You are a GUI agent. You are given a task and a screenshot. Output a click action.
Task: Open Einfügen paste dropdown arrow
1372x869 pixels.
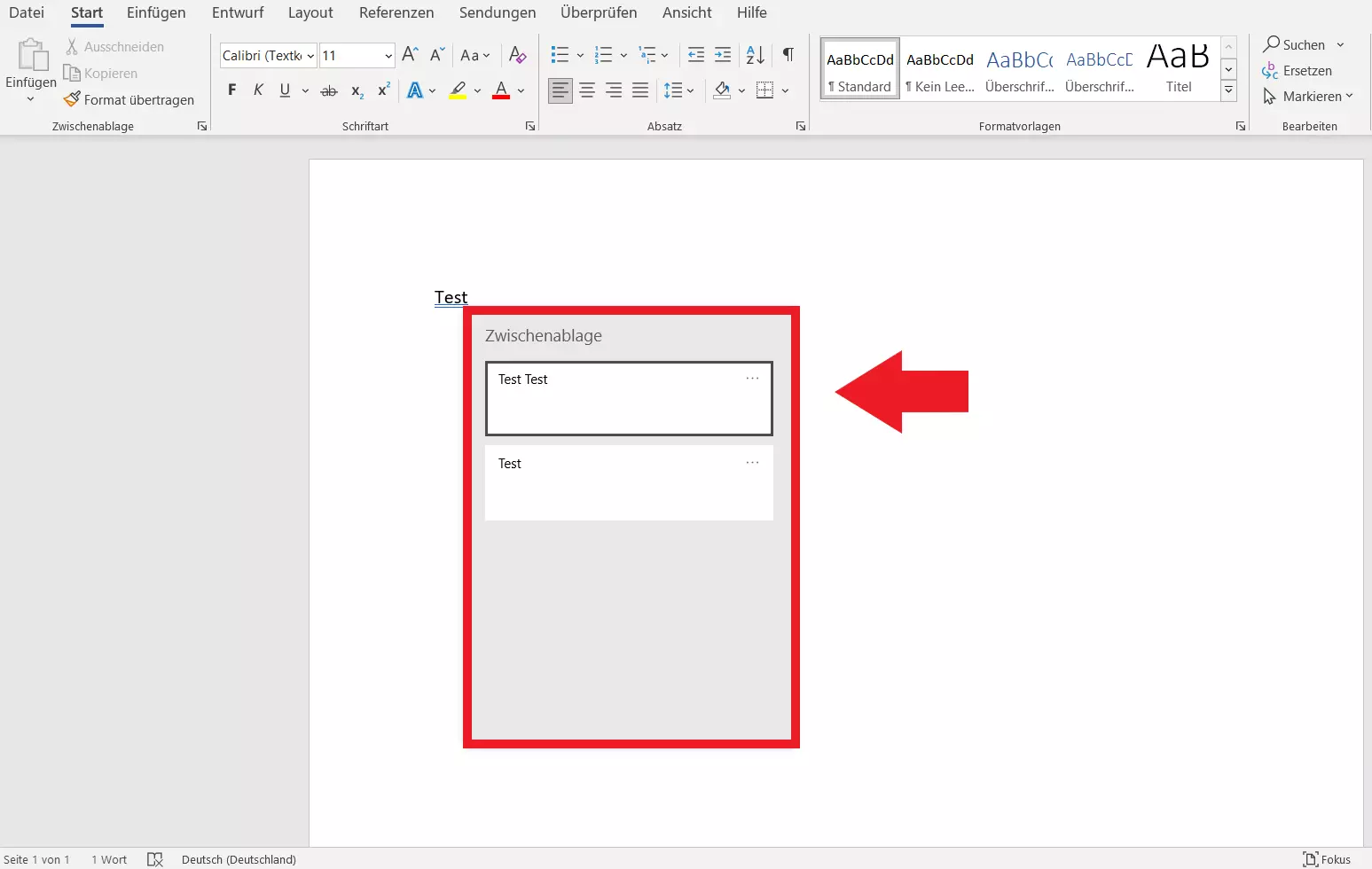coord(31,98)
